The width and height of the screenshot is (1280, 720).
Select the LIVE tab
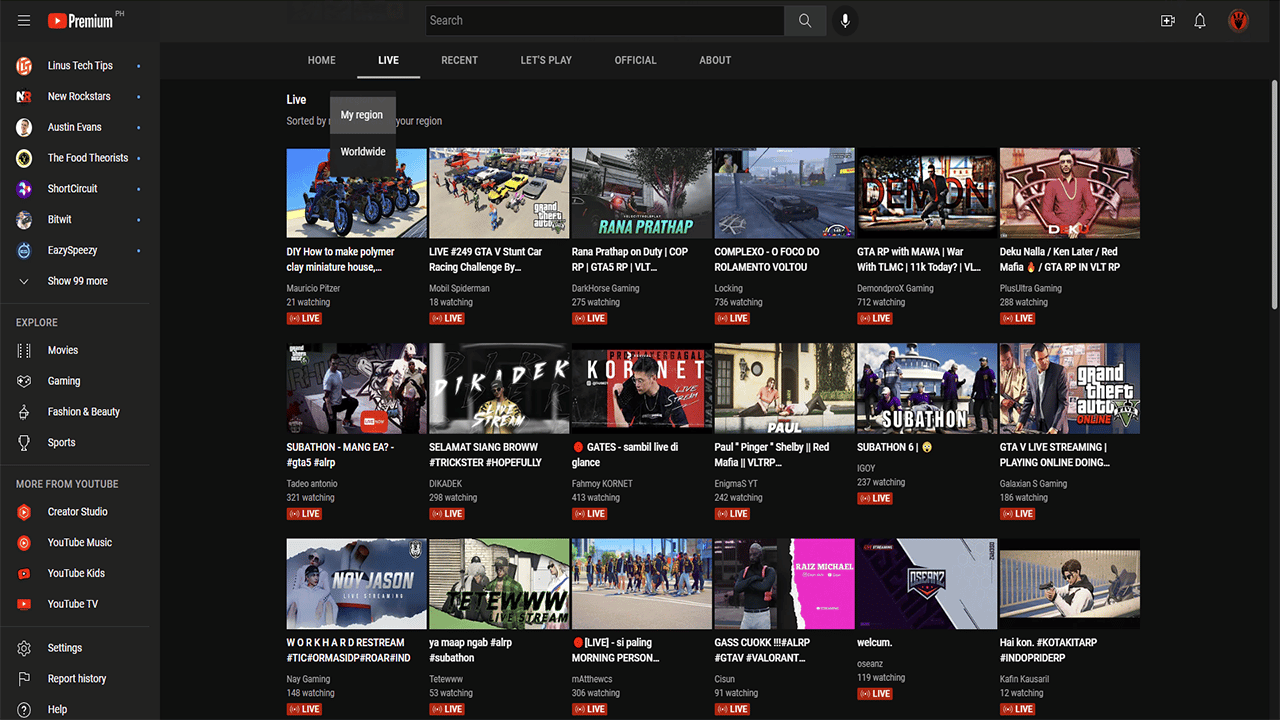pyautogui.click(x=389, y=61)
